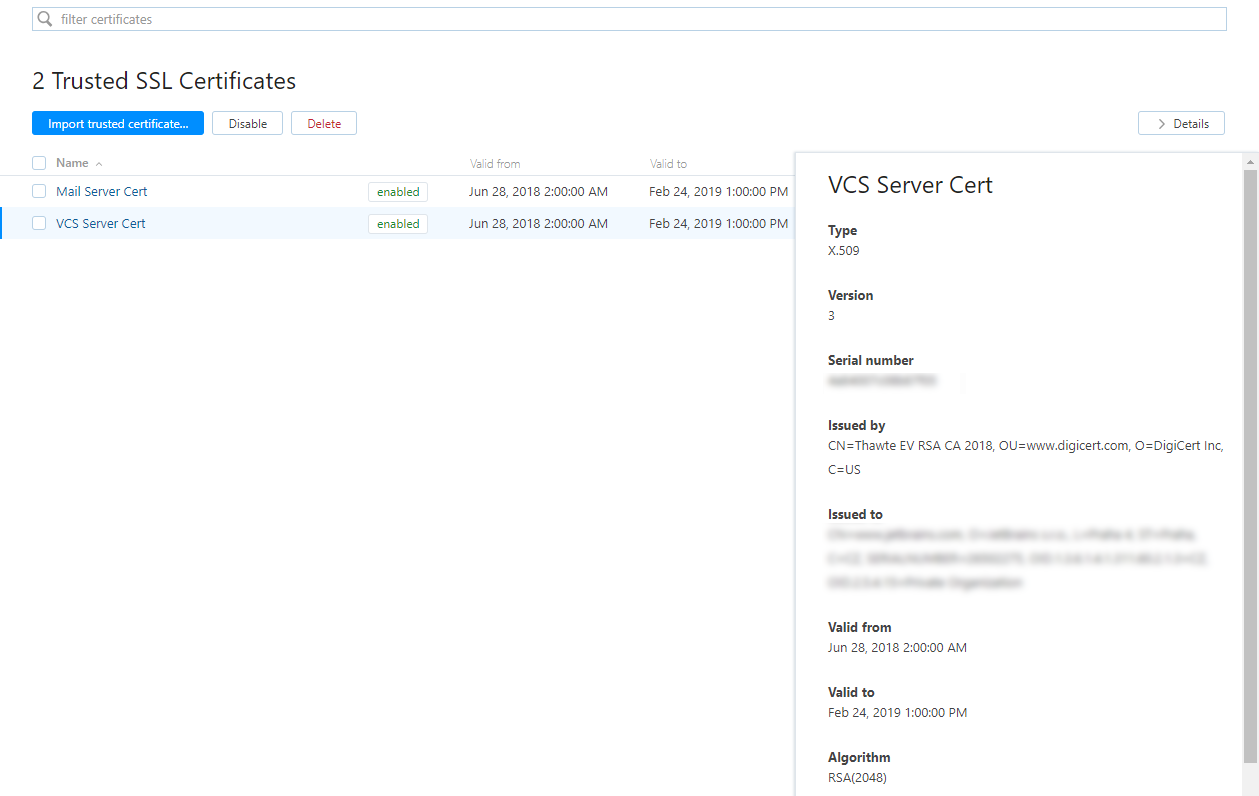Click Mail Server Cert enabled badge

(398, 192)
